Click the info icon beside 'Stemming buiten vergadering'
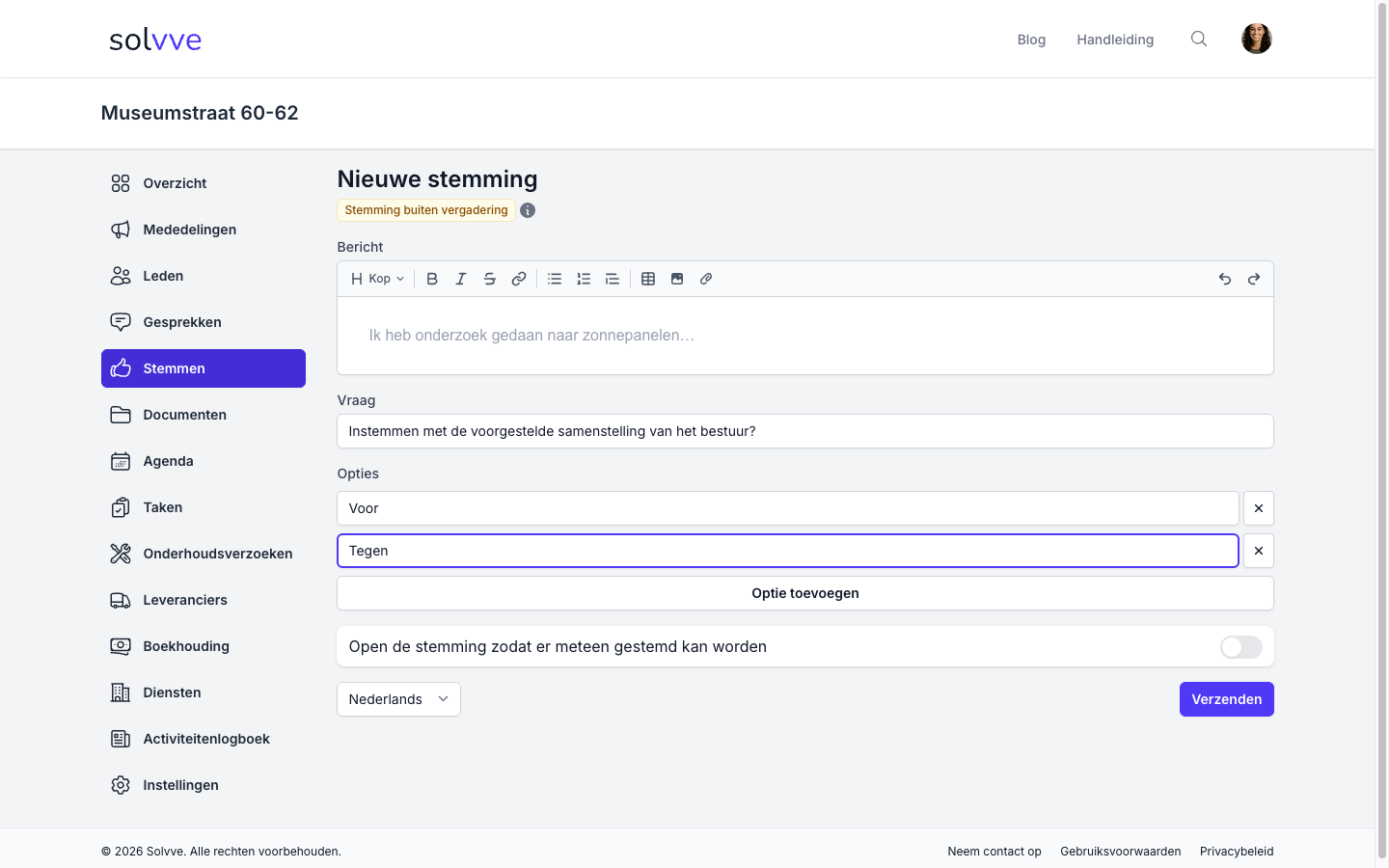 (x=528, y=210)
